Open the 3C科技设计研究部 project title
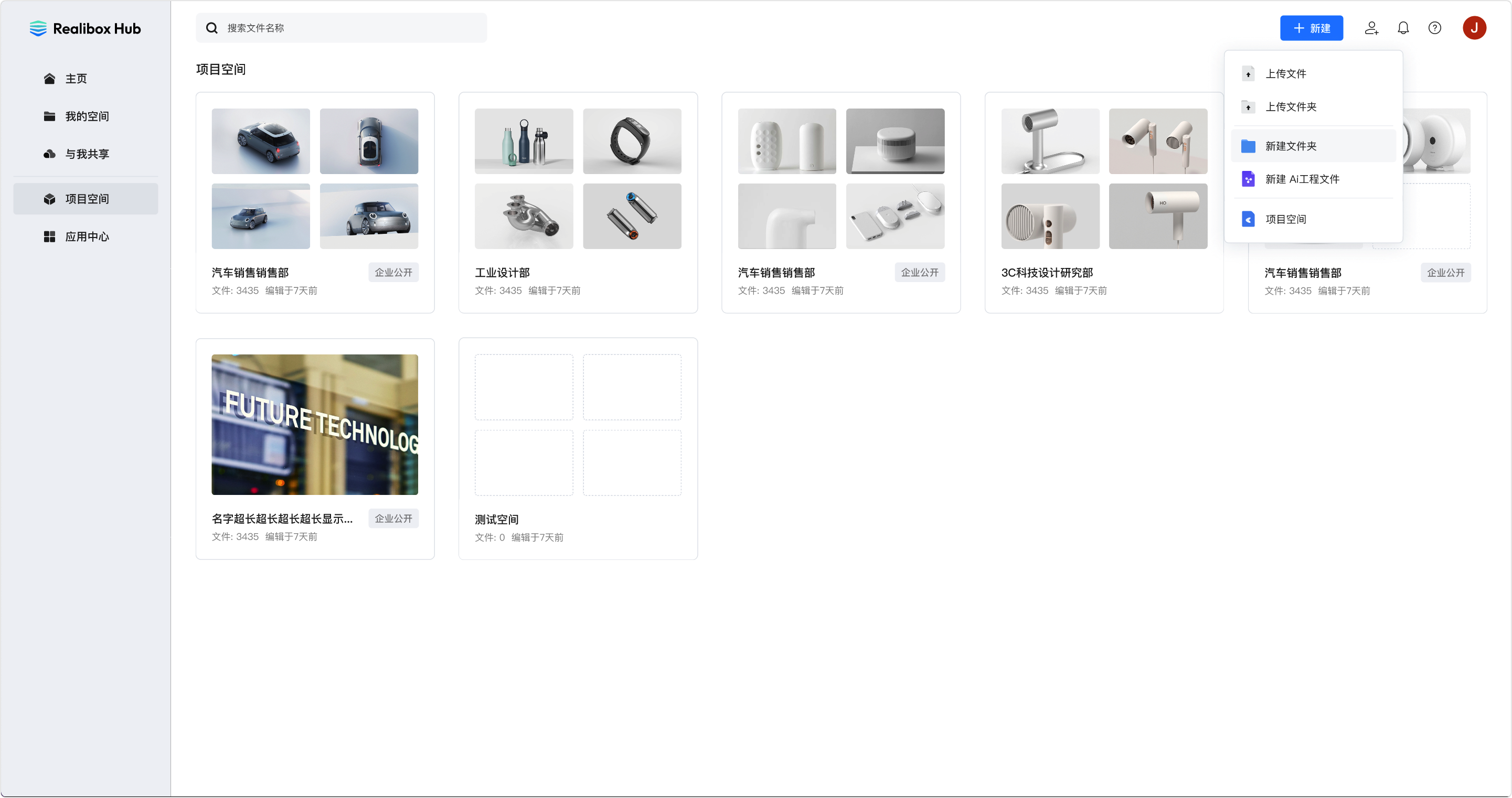Screen dimensions: 1512x798 click(1047, 273)
